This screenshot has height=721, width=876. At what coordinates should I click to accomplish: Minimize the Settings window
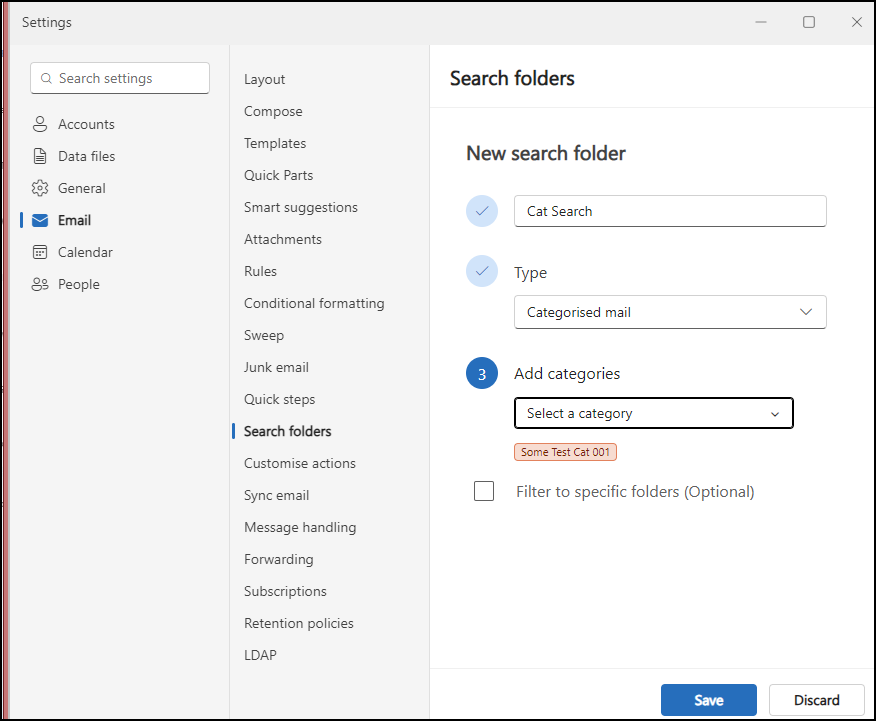[x=760, y=22]
